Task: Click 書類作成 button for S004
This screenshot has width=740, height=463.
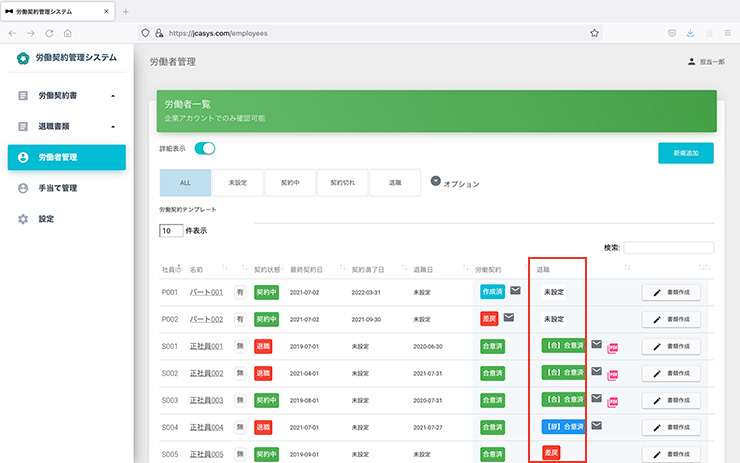Action: pyautogui.click(x=671, y=428)
